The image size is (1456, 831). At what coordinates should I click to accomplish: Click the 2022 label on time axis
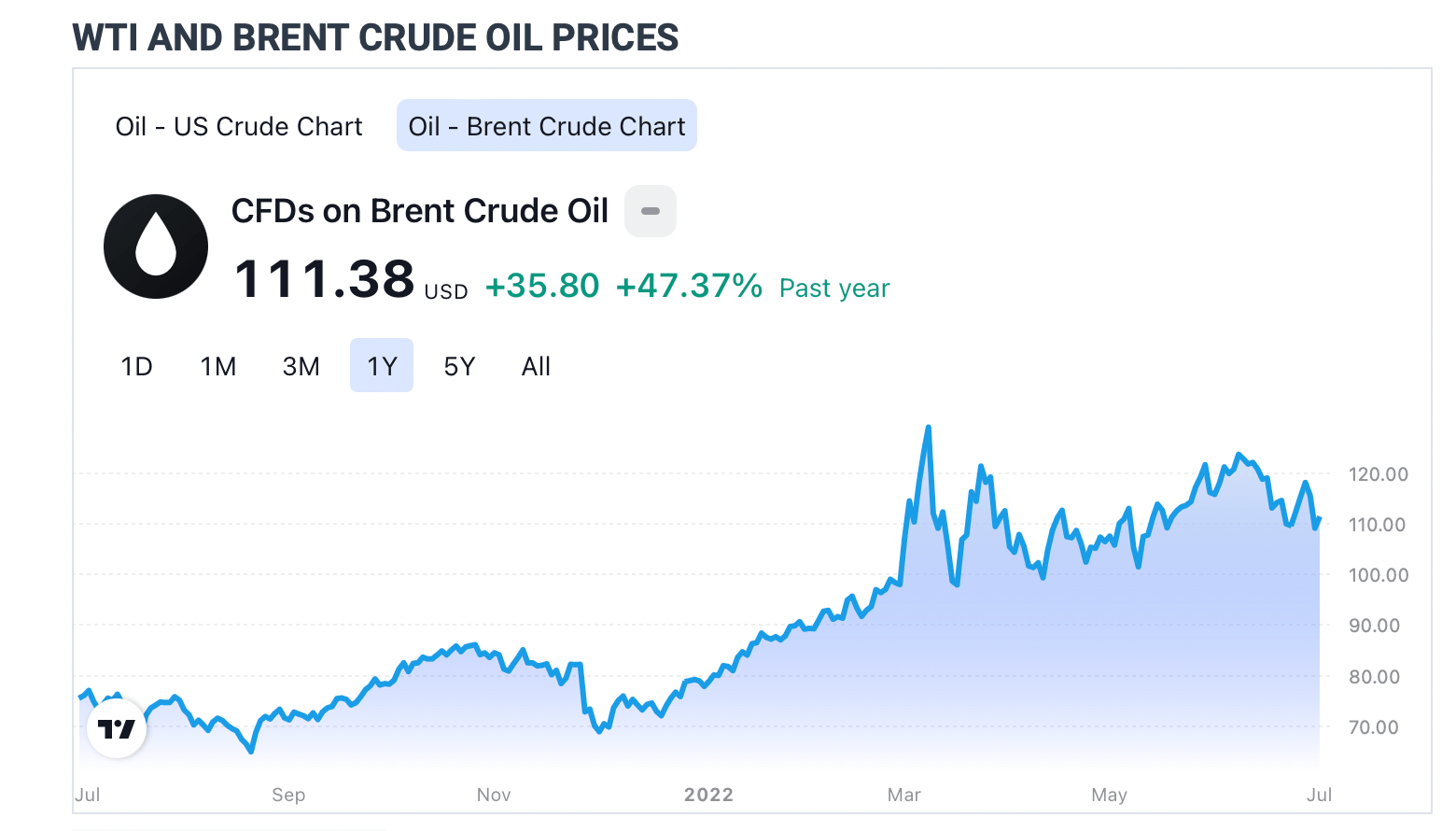708,795
